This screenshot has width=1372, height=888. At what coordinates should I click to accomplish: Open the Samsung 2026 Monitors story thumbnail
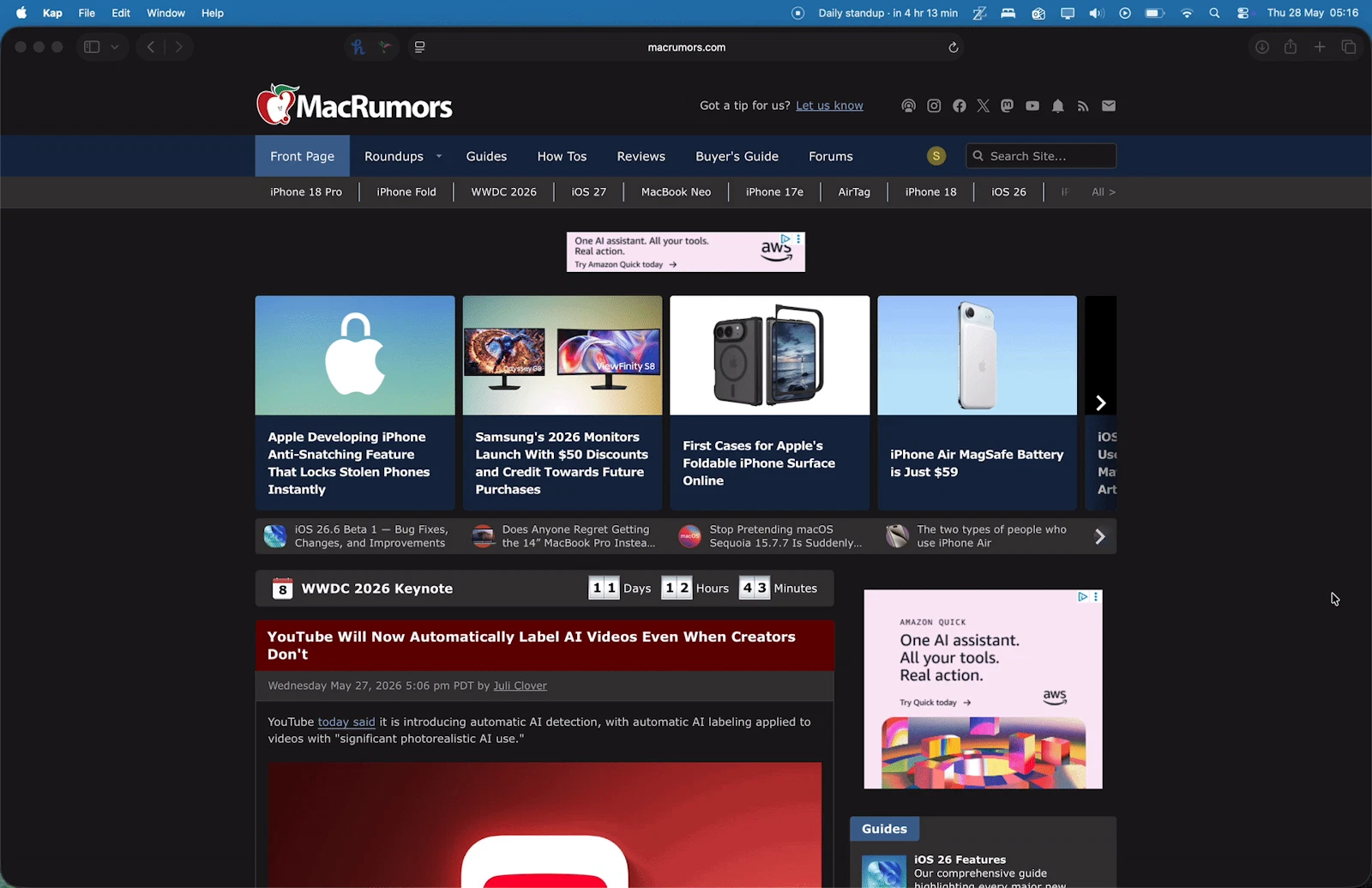(x=563, y=355)
